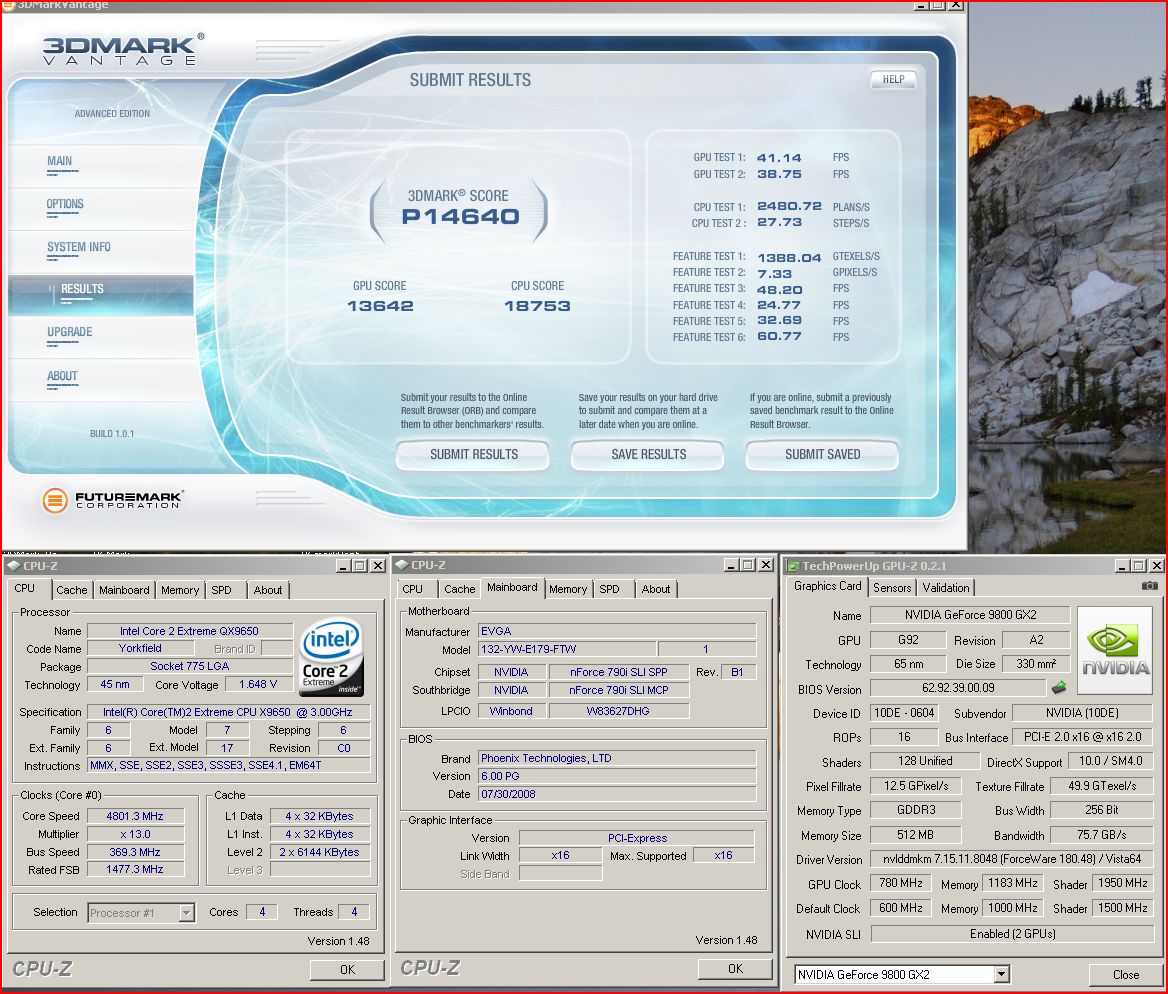This screenshot has width=1168, height=994.
Task: Click the mainboard Model field 132-YW-E179-FTW
Action: pos(566,649)
